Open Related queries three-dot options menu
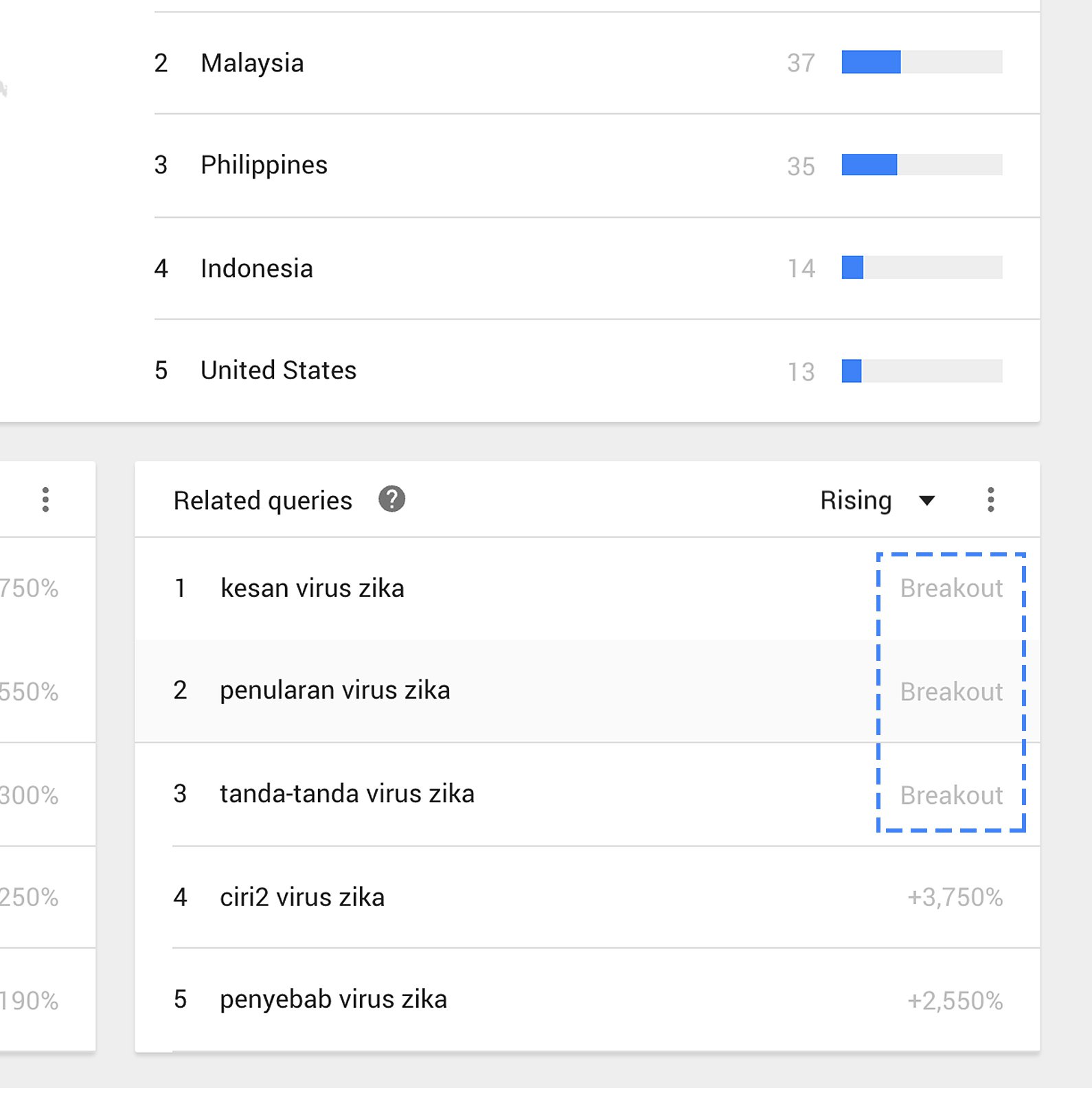Image resolution: width=1092 pixels, height=1095 pixels. (x=990, y=499)
